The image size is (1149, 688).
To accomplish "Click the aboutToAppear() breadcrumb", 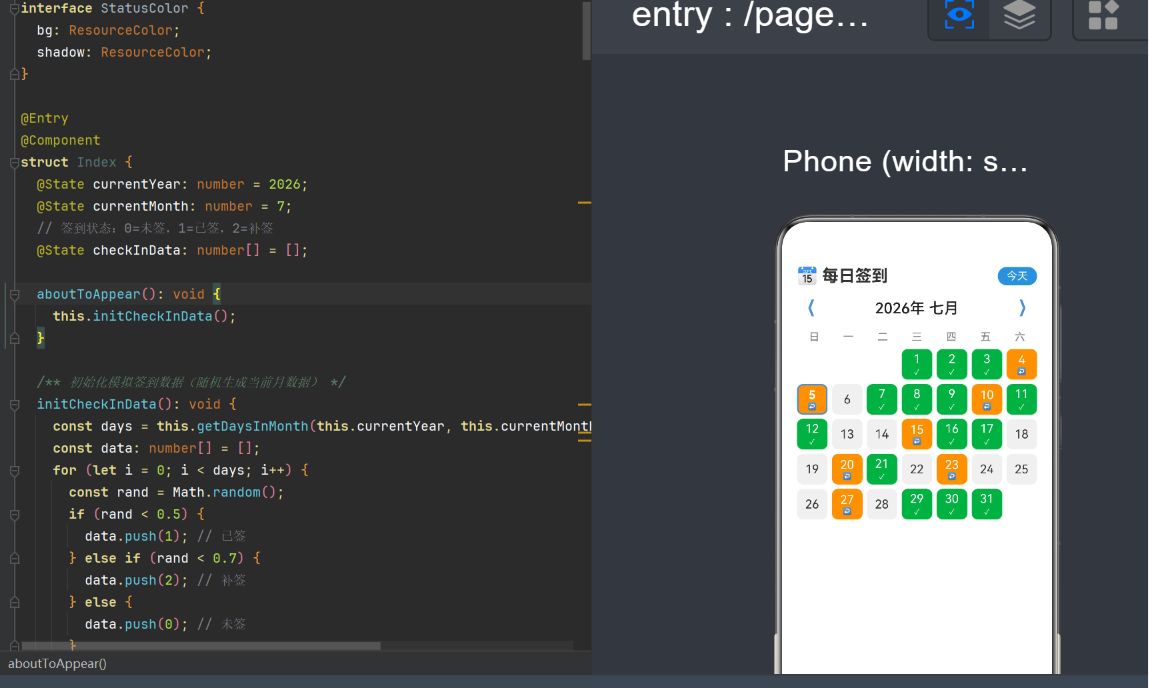I will (57, 664).
